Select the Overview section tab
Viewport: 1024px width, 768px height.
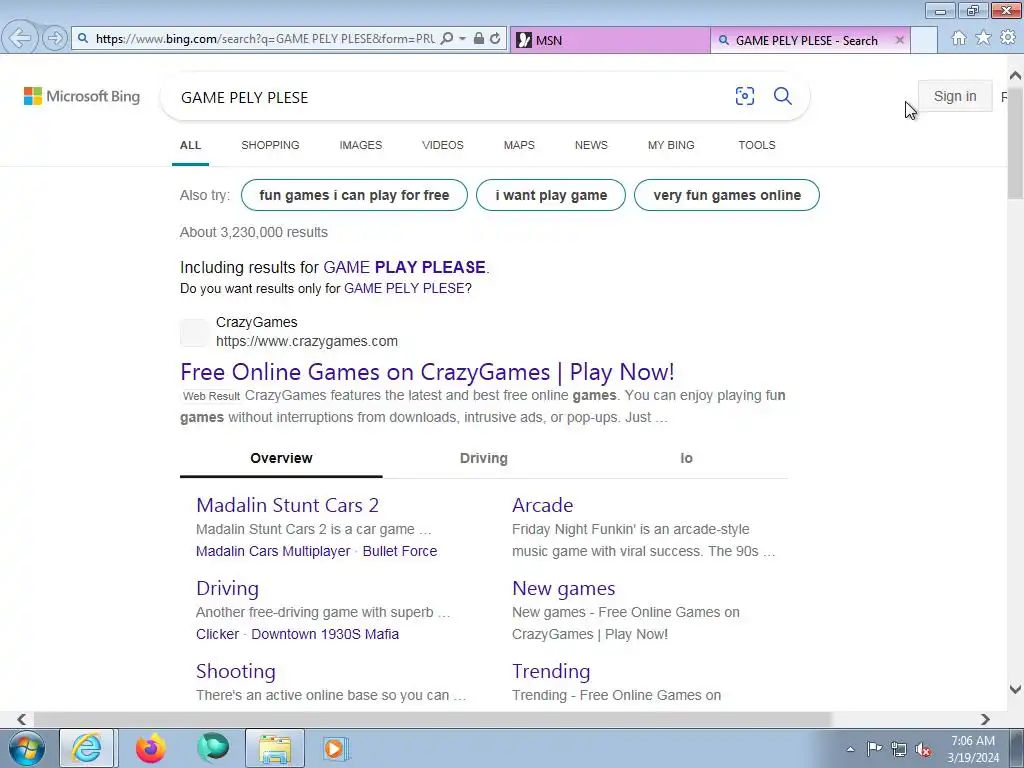[x=281, y=458]
